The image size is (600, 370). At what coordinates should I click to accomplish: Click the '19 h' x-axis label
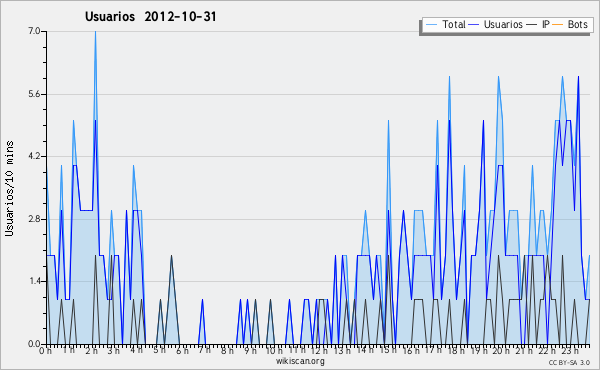click(x=479, y=351)
